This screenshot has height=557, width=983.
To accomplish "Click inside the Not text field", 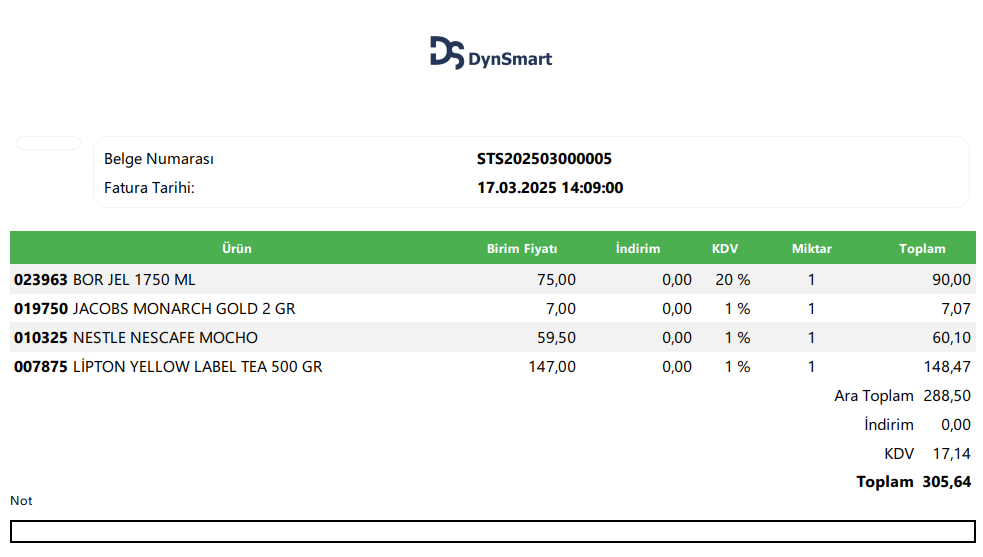I will tap(492, 531).
